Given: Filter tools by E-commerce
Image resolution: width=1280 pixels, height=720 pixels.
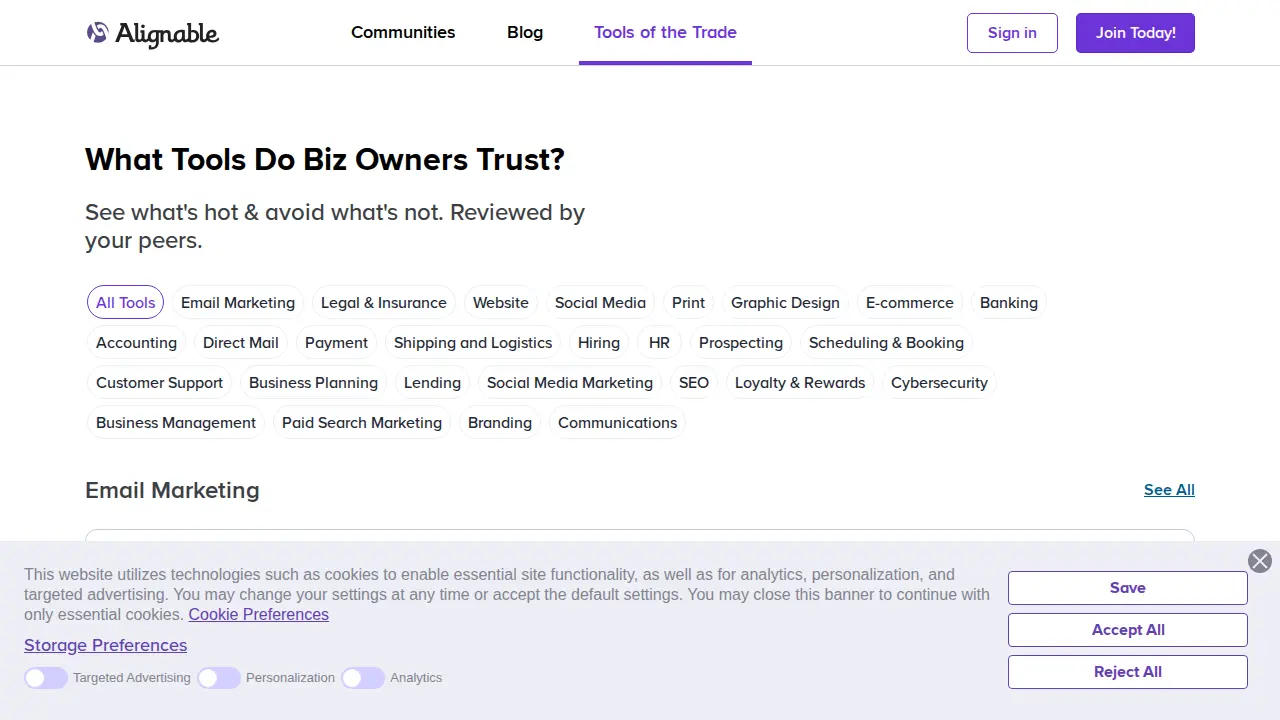Looking at the screenshot, I should point(910,302).
